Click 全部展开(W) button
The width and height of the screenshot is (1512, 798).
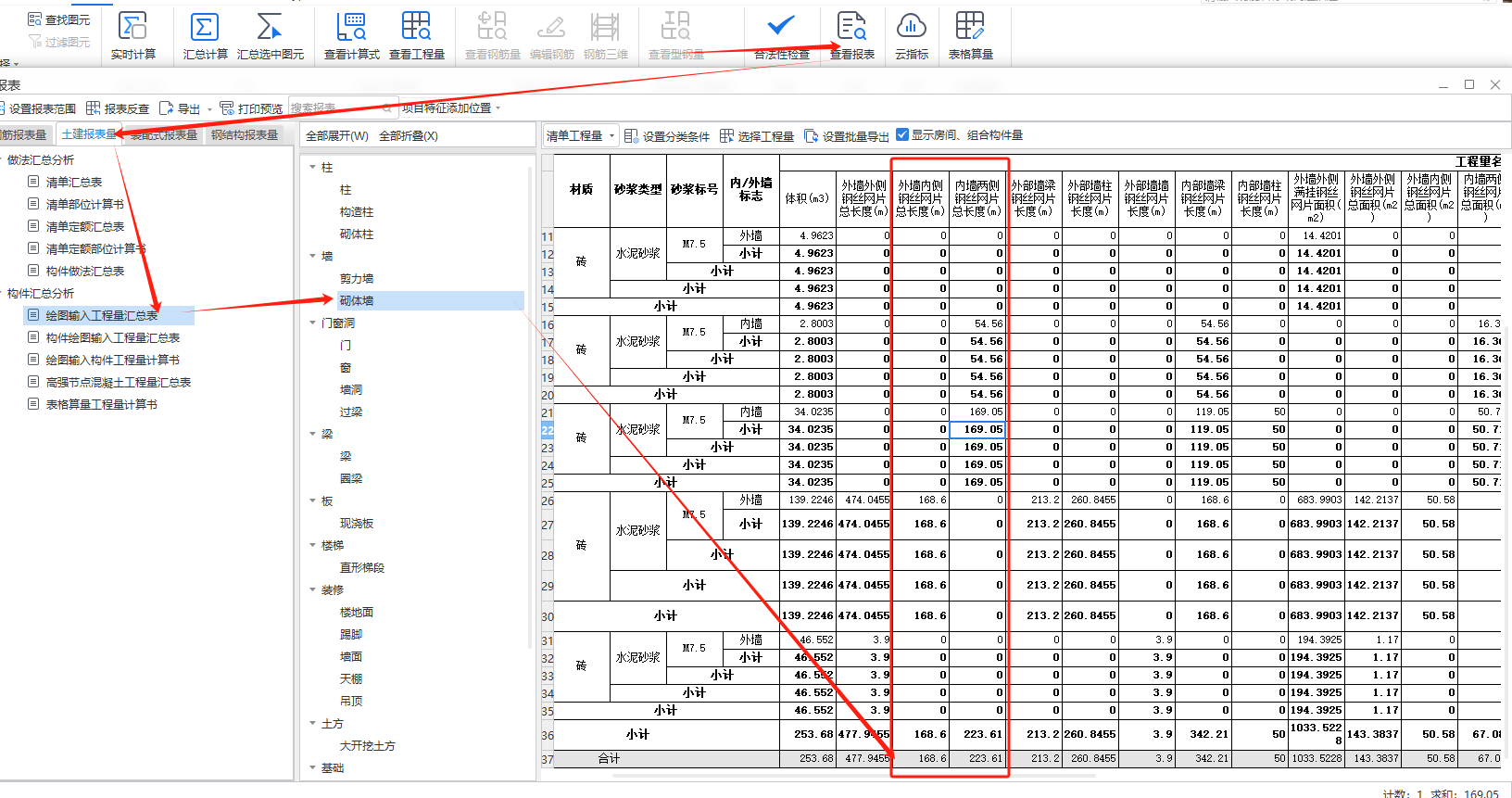tap(337, 135)
